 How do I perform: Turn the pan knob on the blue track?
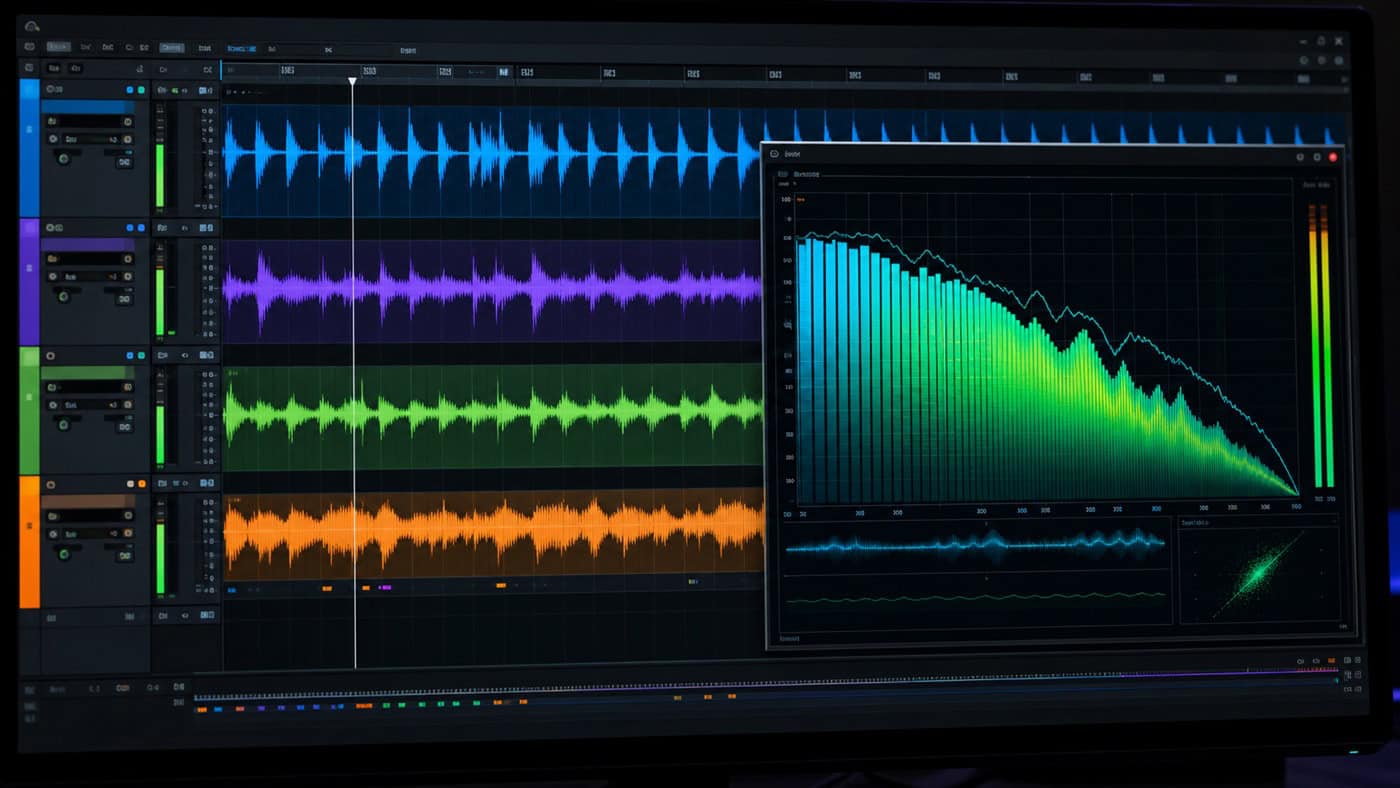click(64, 157)
